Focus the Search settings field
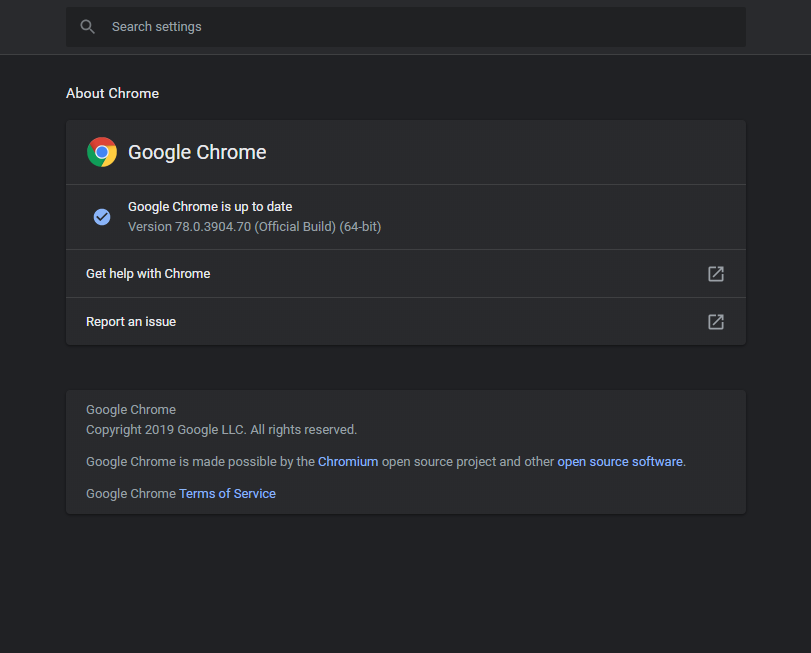 pos(406,27)
